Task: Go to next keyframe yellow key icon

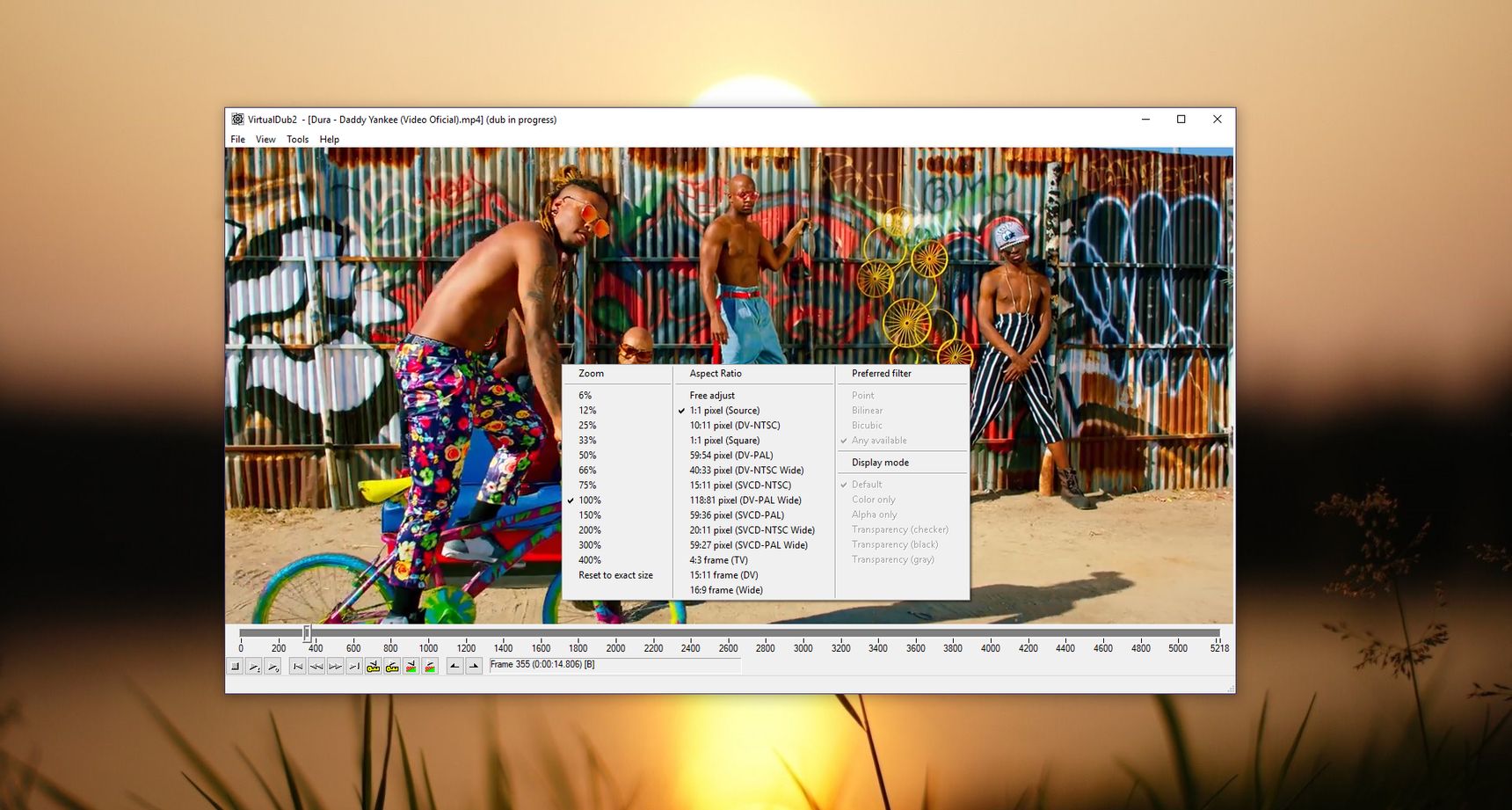Action: tap(392, 667)
